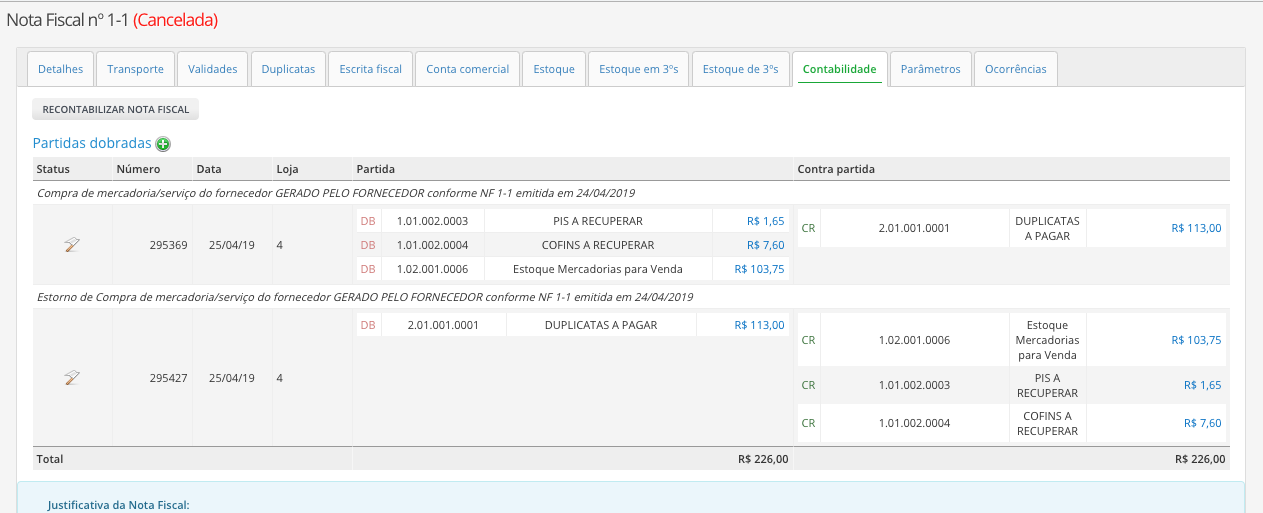The image size is (1263, 513).
Task: Click debit account code 1.02.001.0006
Action: [x=432, y=269]
